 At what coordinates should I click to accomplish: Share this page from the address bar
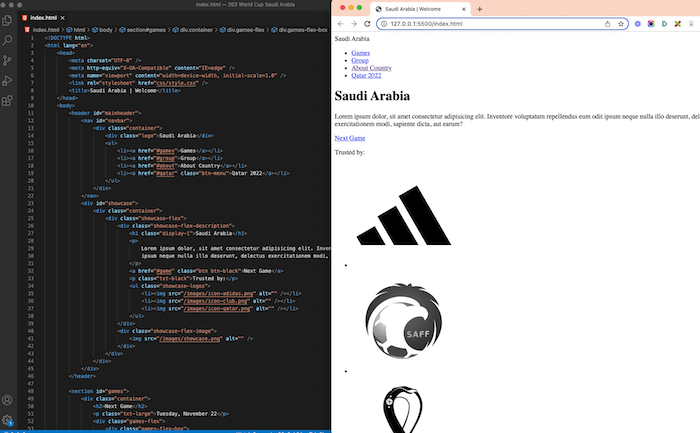[607, 24]
